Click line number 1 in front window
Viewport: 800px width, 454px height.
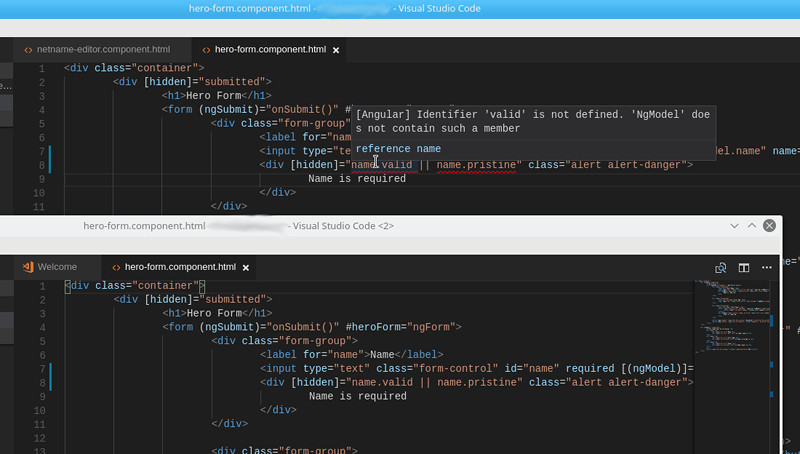(x=42, y=286)
